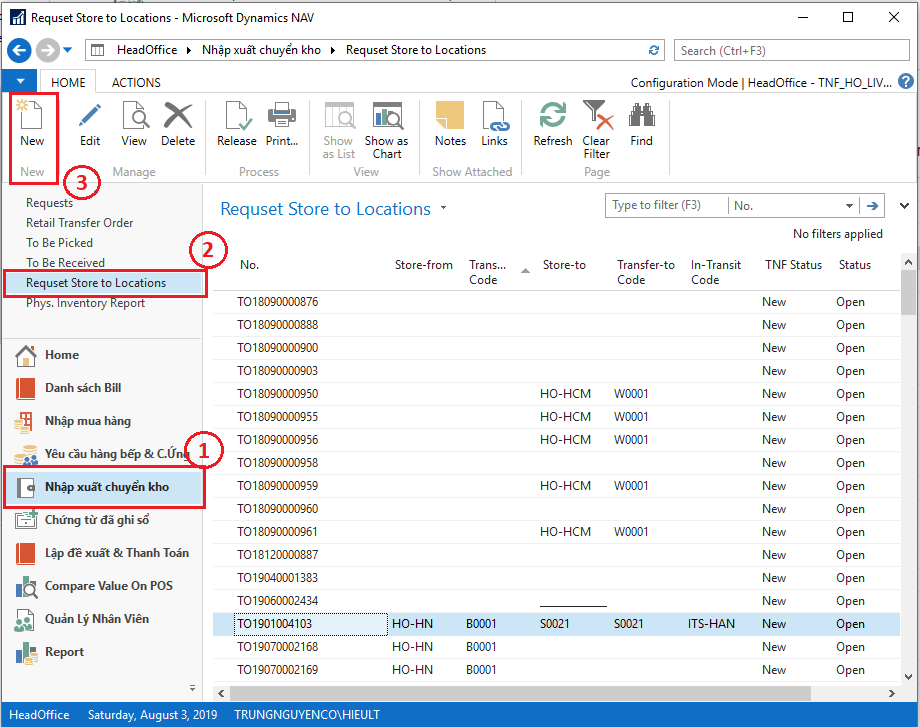
Task: Click the column chooser icon in address bar
Action: (x=97, y=50)
